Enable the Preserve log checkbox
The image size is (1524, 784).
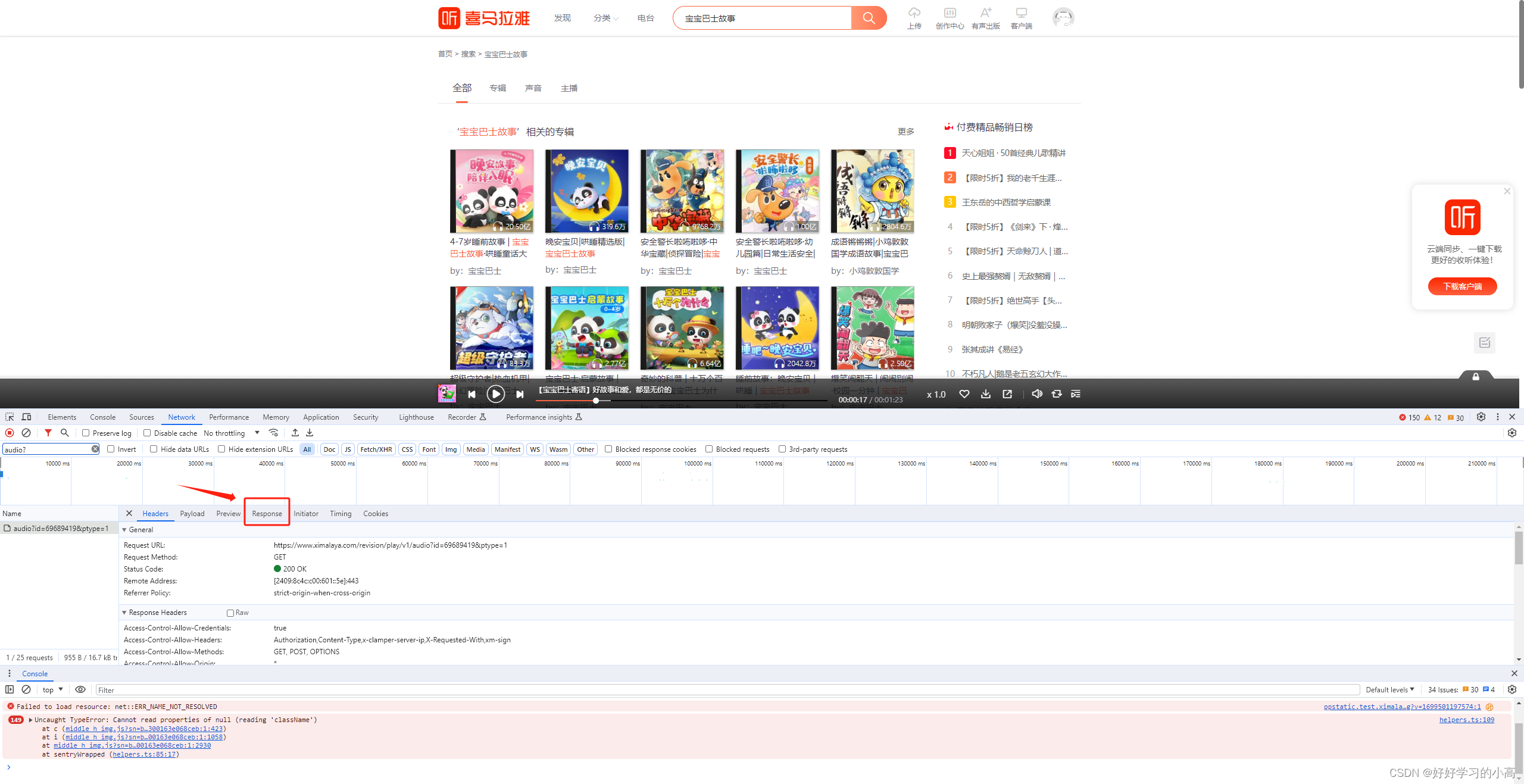[86, 433]
